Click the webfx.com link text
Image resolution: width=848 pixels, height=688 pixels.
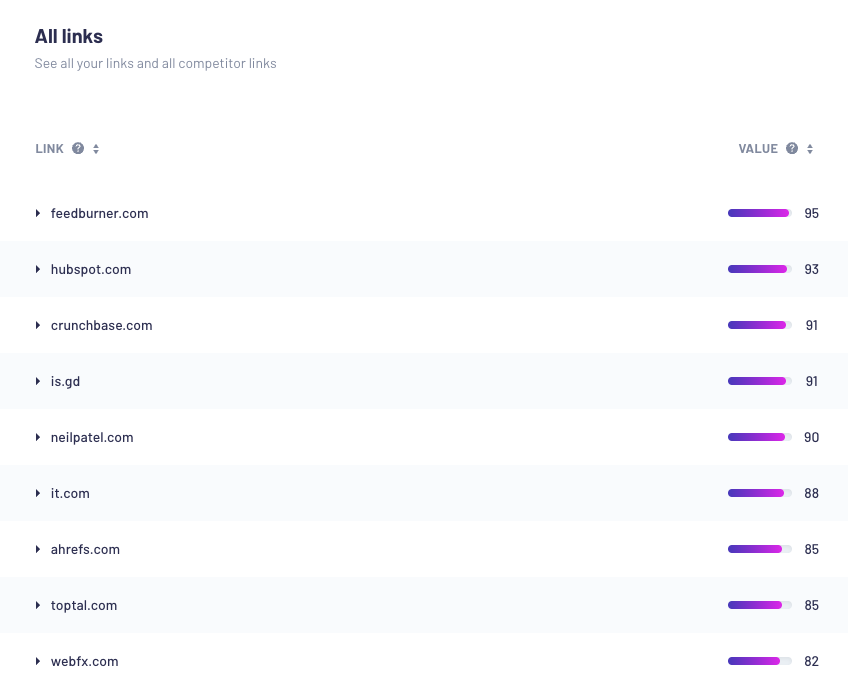pos(84,661)
